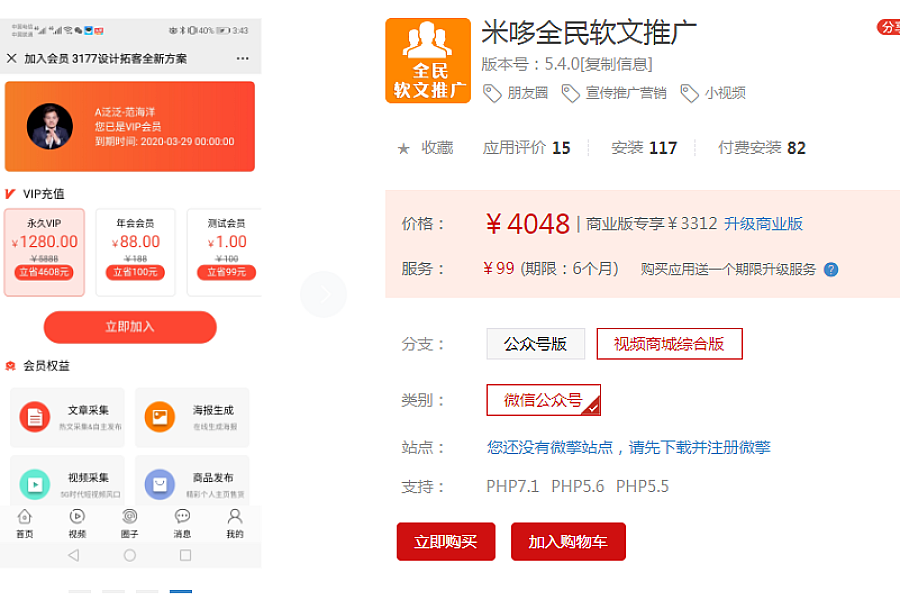Click the 米哆全民软文推广 title text
Screen dimensions: 900x600
[x=589, y=32]
